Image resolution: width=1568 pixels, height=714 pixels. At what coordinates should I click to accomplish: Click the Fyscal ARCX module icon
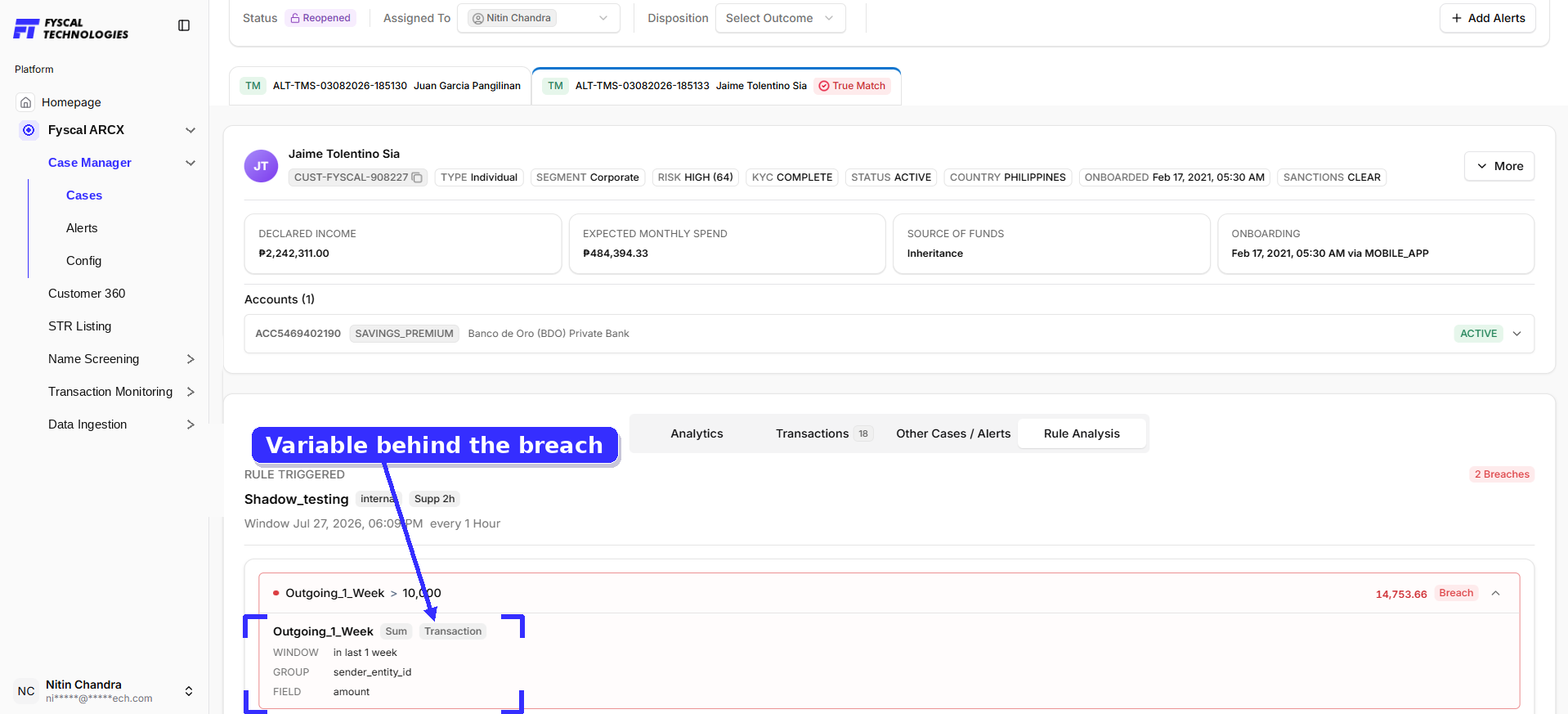coord(29,130)
